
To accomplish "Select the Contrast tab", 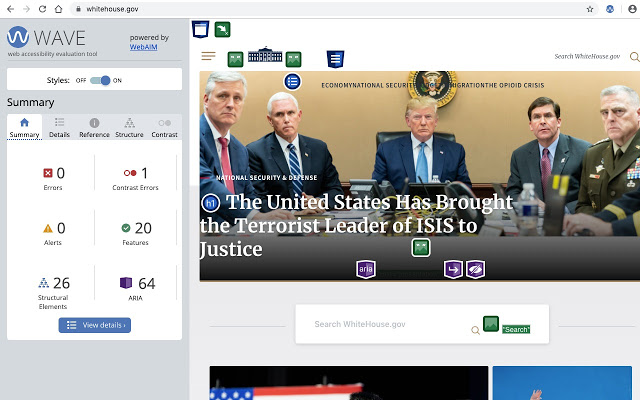I will (x=164, y=127).
